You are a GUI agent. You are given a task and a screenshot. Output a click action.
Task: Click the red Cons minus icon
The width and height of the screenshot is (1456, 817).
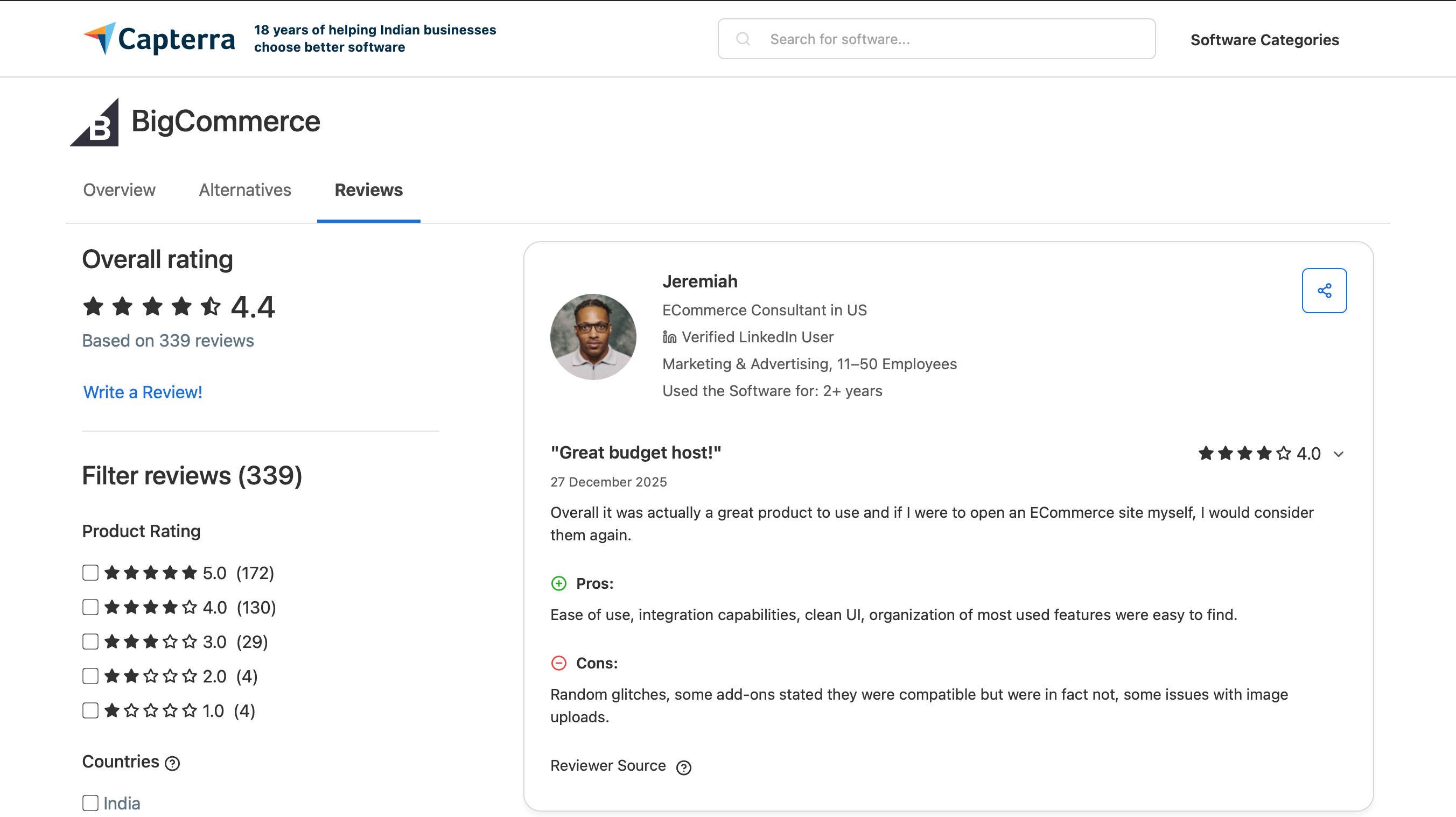click(558, 663)
